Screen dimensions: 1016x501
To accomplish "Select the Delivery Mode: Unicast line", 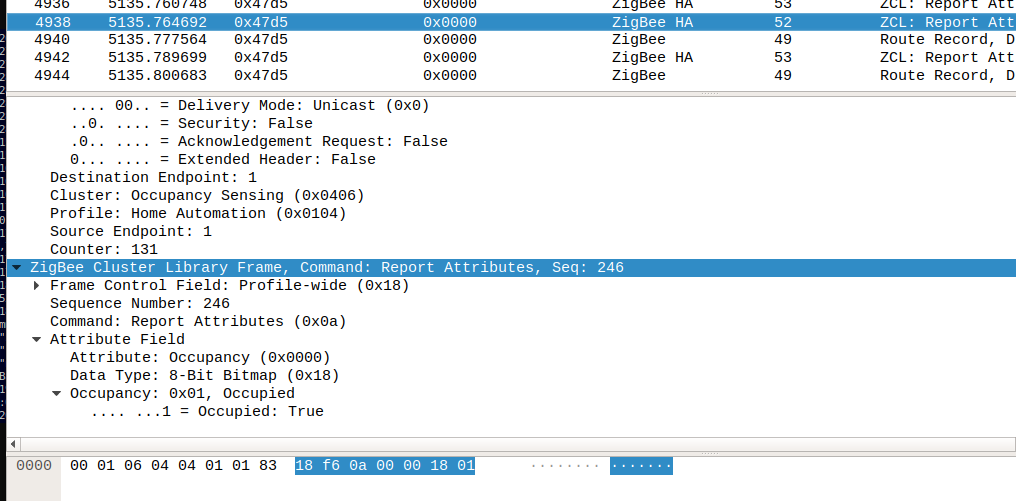I will click(249, 105).
